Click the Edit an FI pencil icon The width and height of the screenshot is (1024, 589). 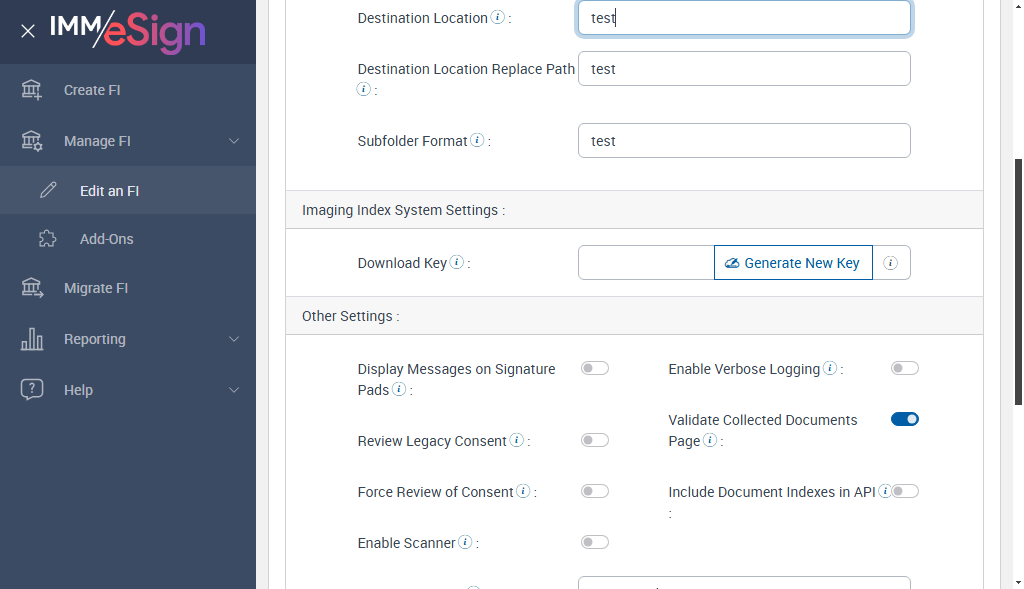(48, 190)
